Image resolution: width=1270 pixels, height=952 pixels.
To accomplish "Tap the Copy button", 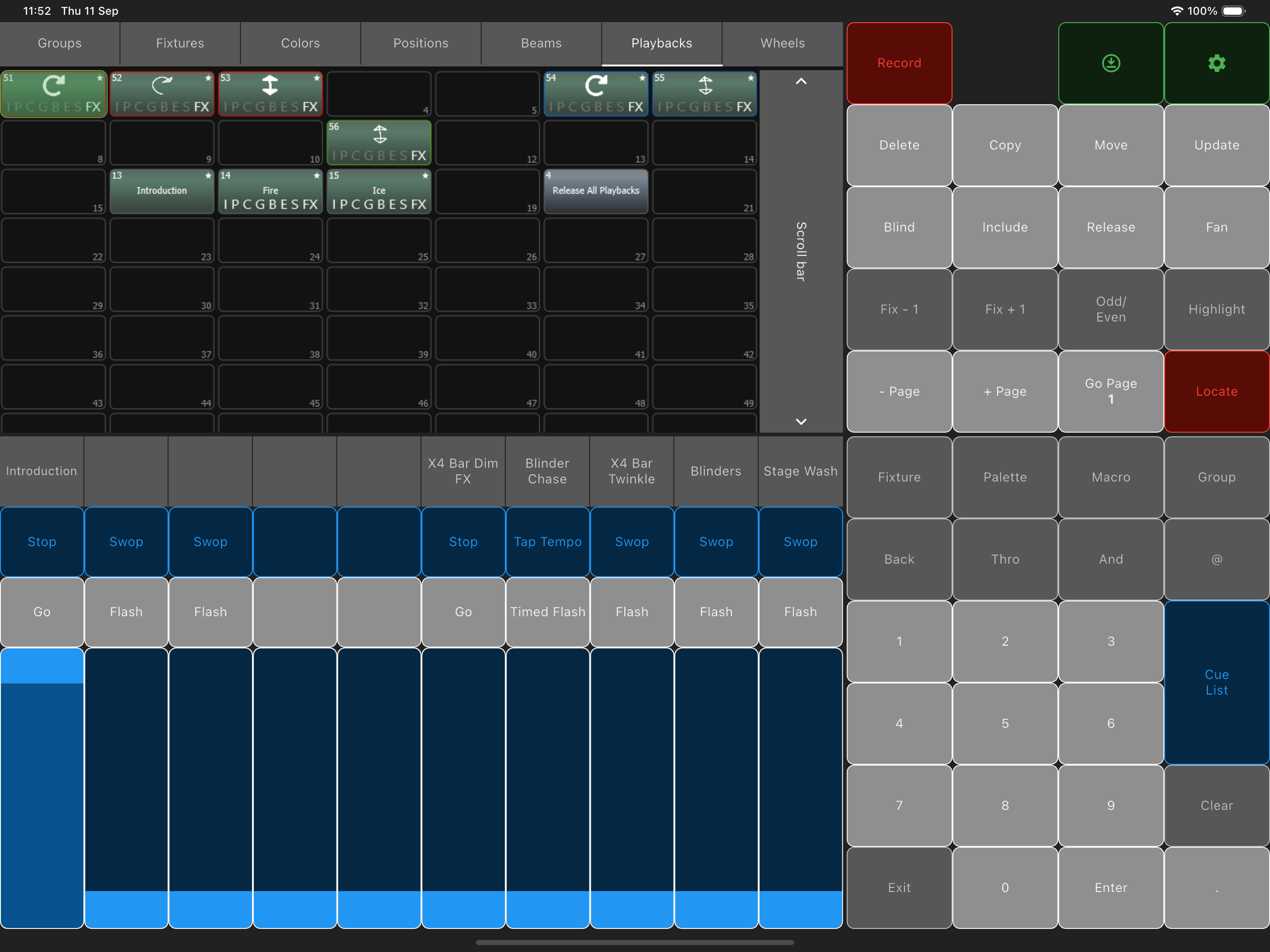I will click(1005, 145).
